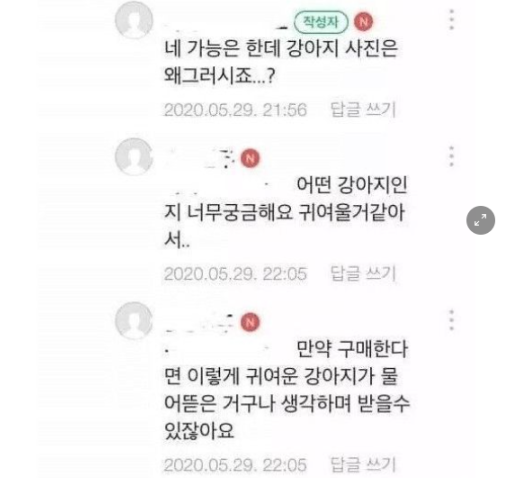Click the red N badge next to 작성자

(363, 22)
